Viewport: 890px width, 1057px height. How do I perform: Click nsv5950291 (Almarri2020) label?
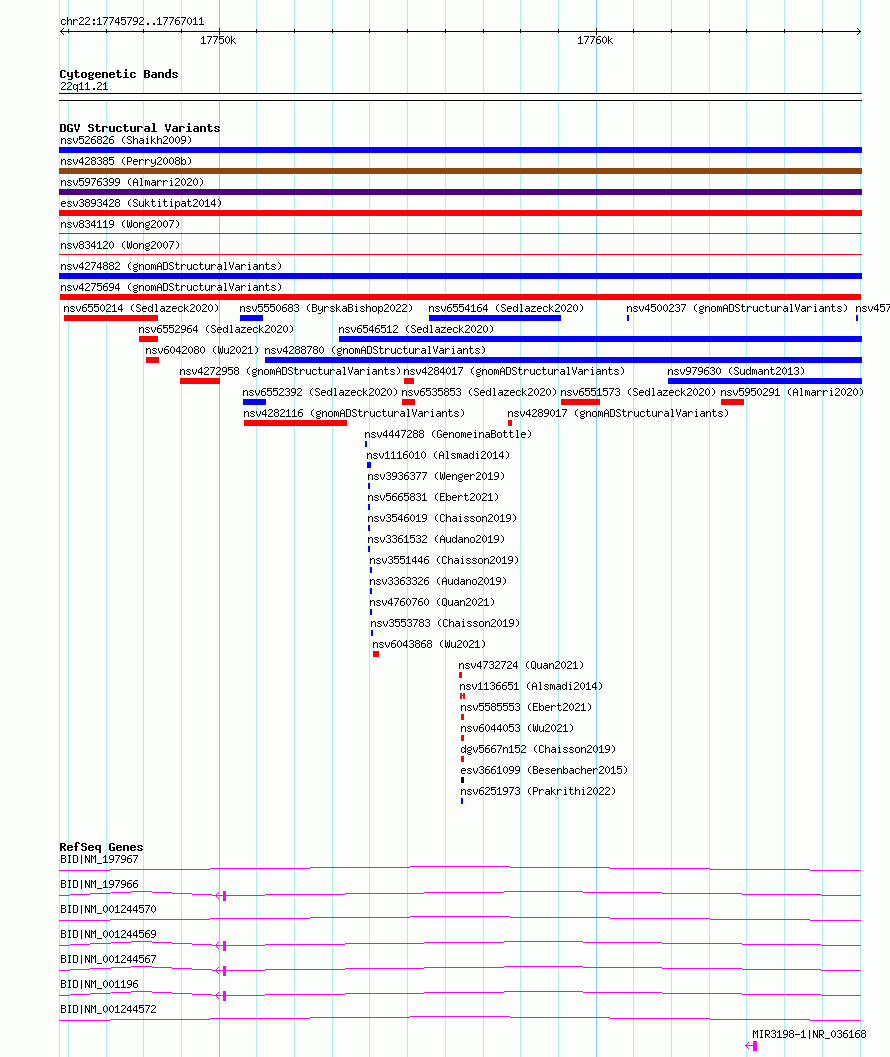point(792,392)
